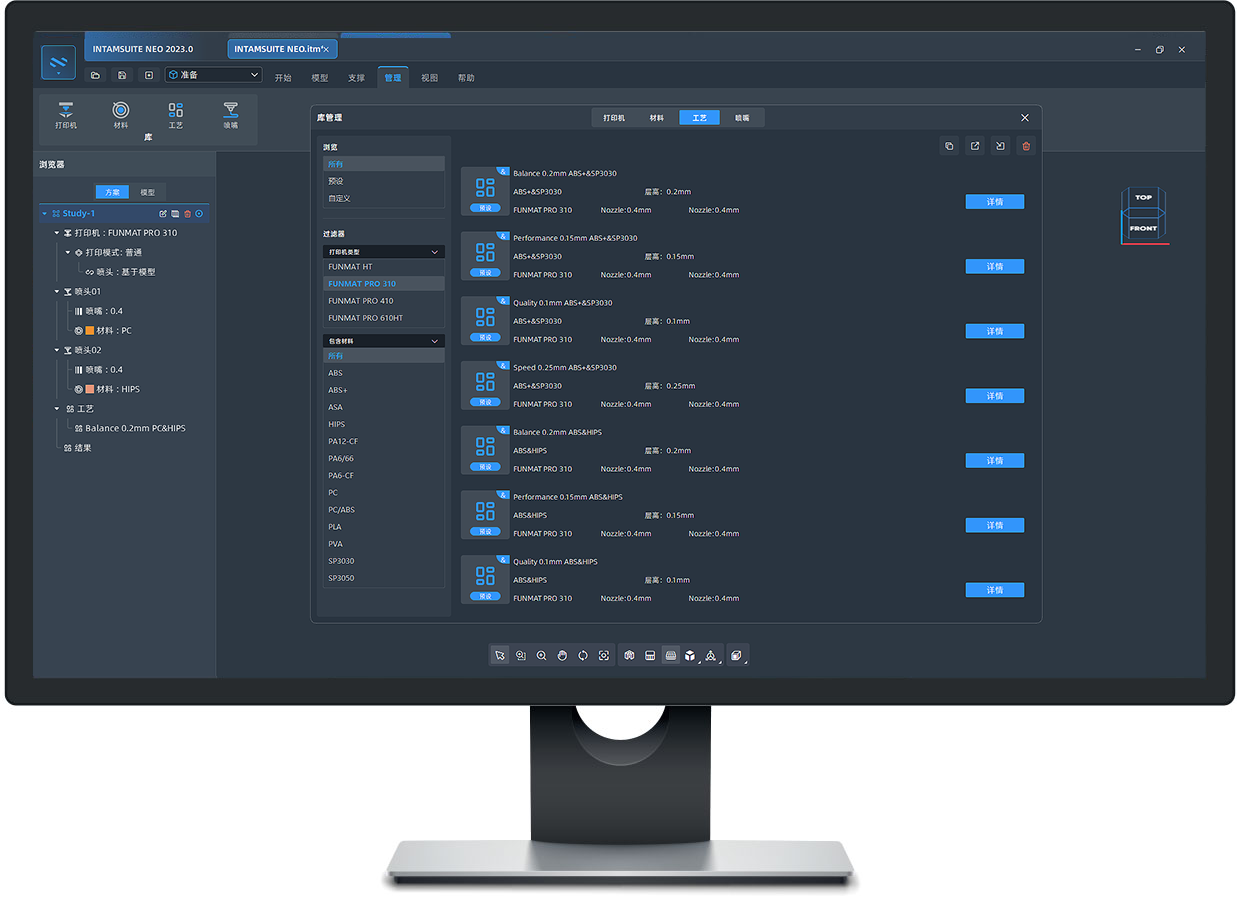The height and width of the screenshot is (897, 1237).
Task: Click the INTAMSUITE application logo button
Action: click(58, 62)
